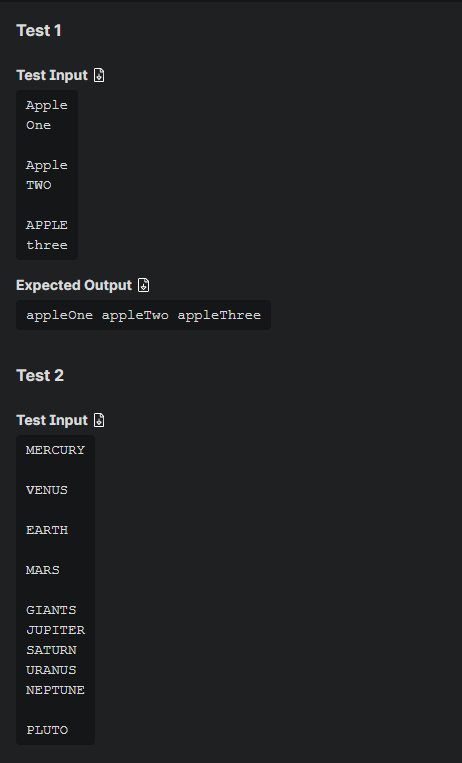Download the Test 1 input file icon

[x=99, y=75]
